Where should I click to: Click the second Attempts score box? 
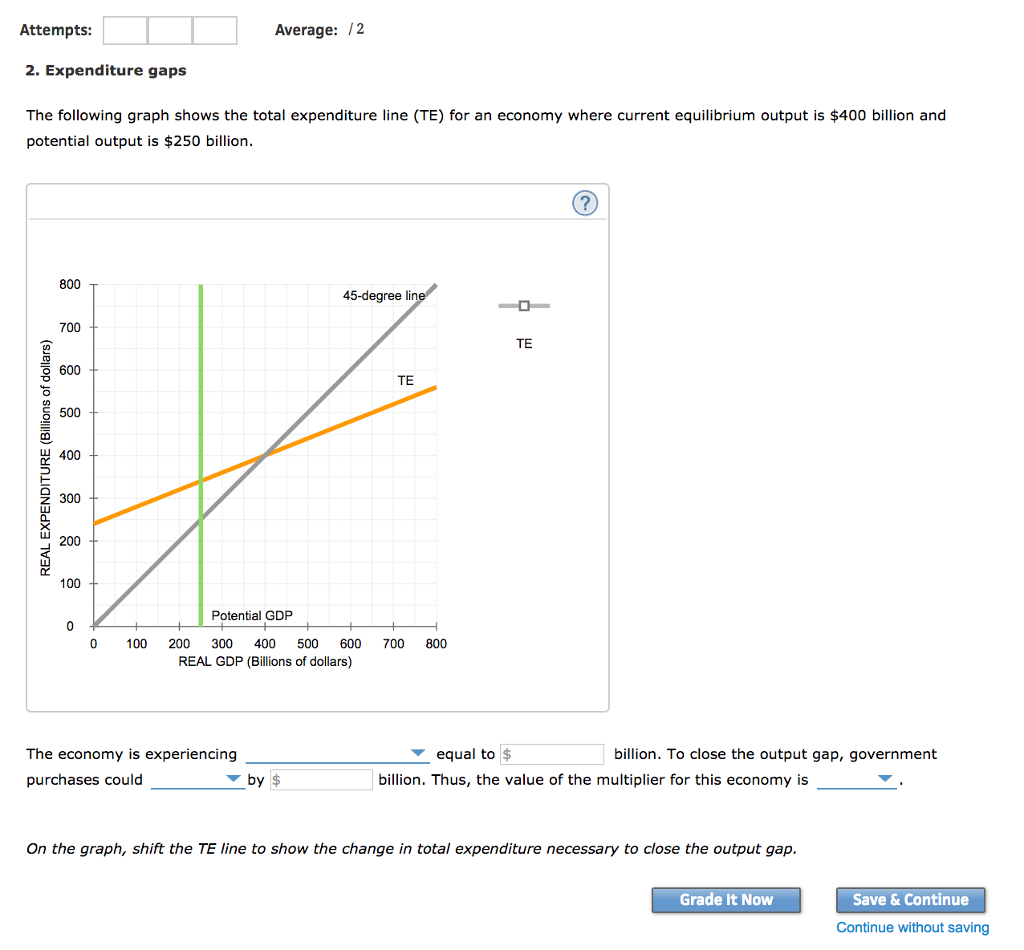click(x=169, y=30)
